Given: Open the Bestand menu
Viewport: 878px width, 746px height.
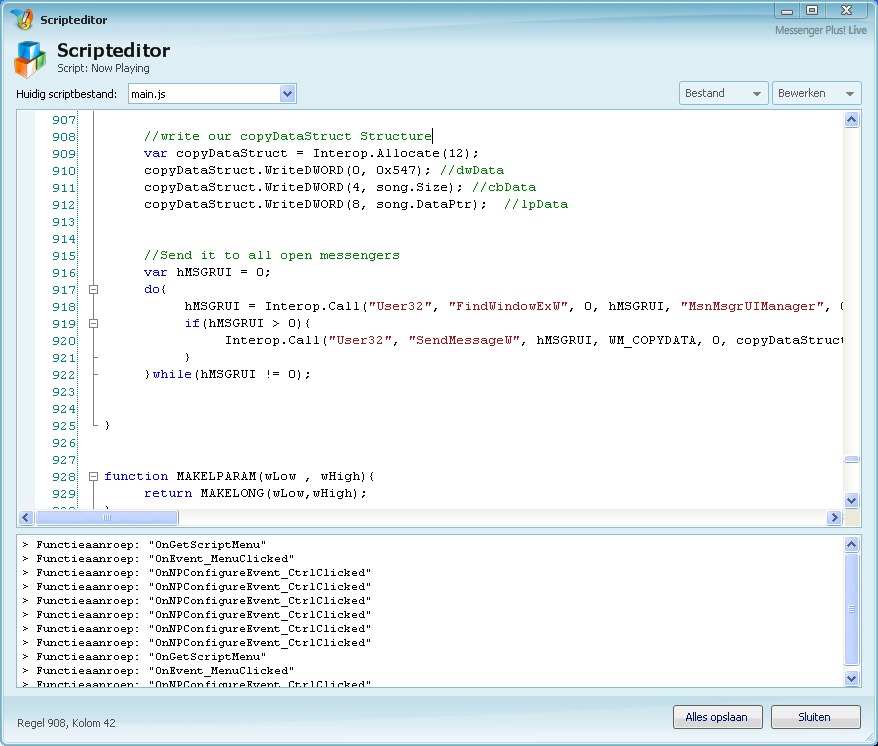Looking at the screenshot, I should click(x=722, y=93).
